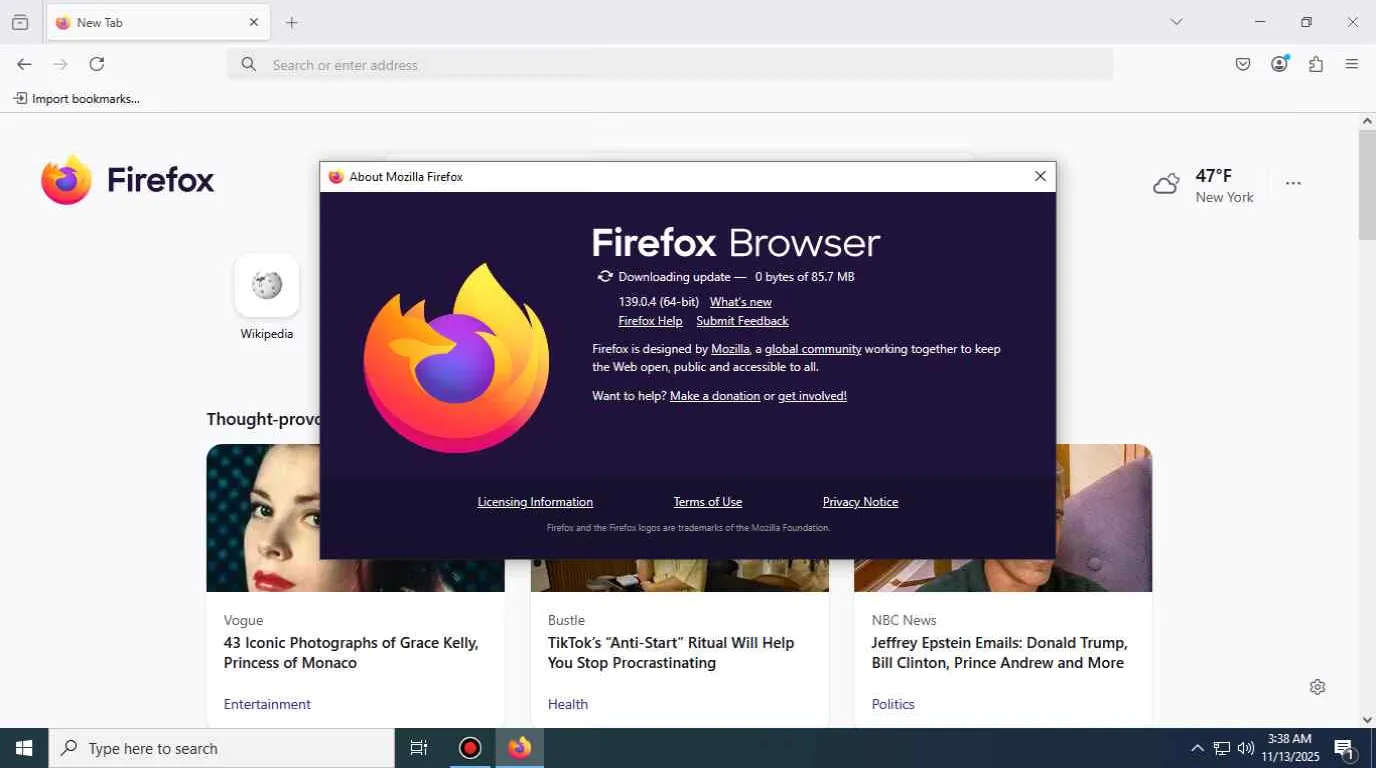This screenshot has width=1376, height=768.
Task: Open the global community link
Action: [x=813, y=349]
